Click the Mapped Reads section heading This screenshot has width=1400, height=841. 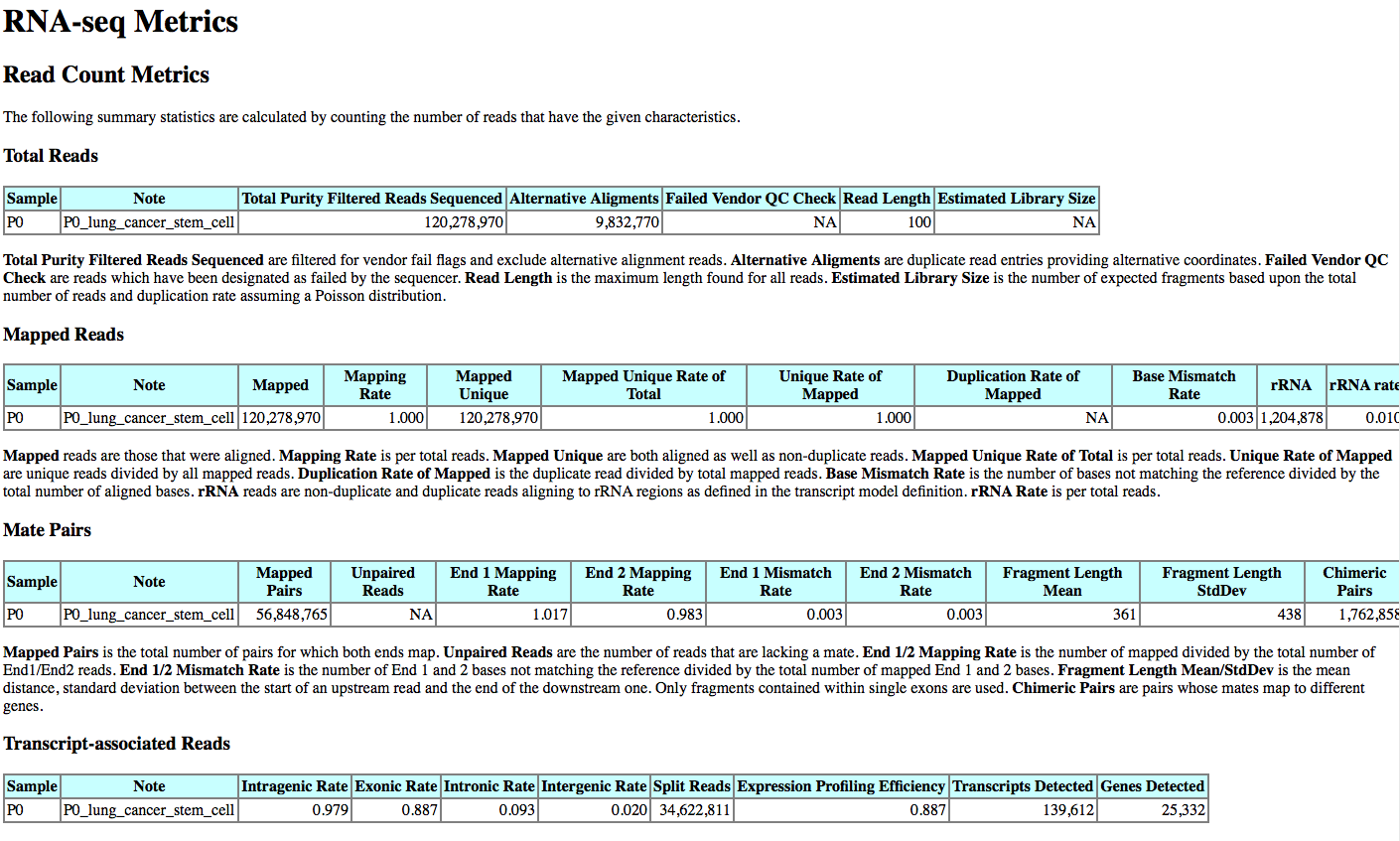tap(63, 335)
